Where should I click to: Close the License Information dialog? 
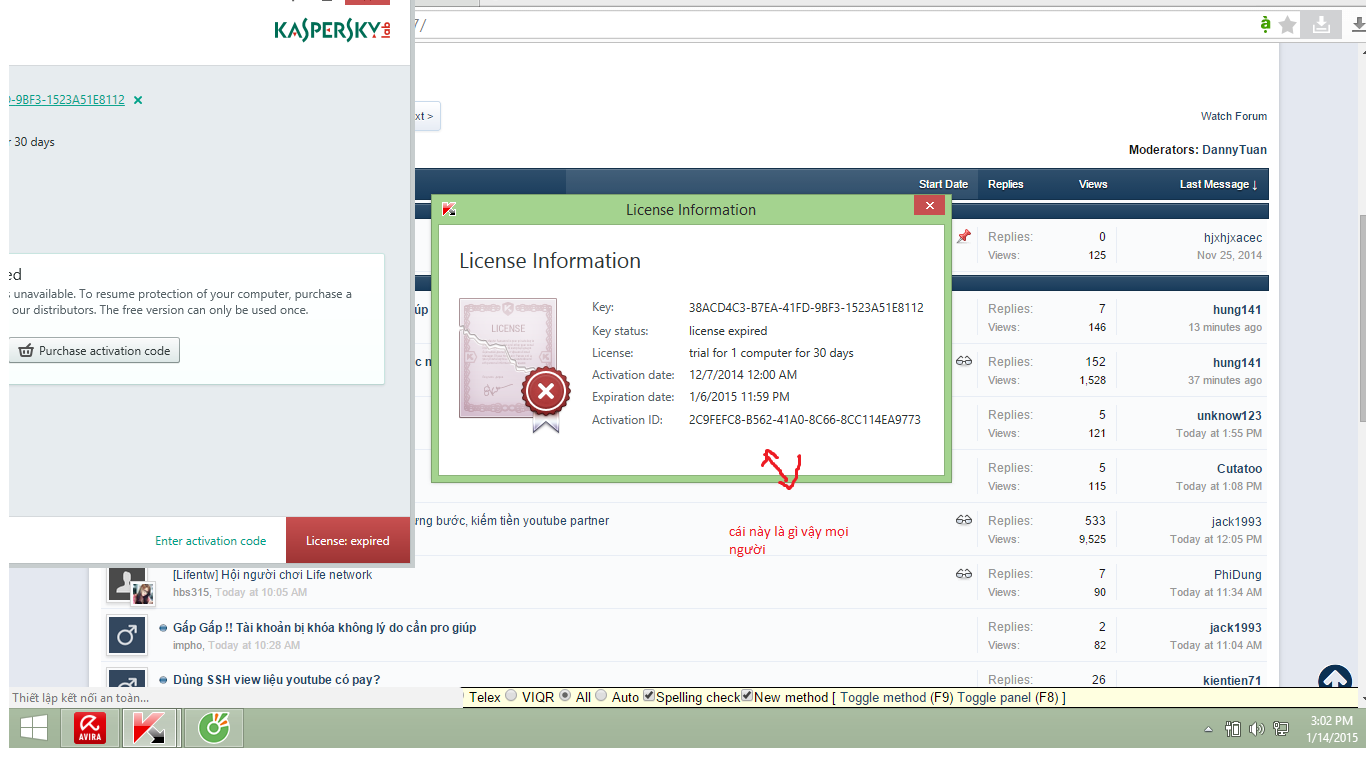point(929,206)
